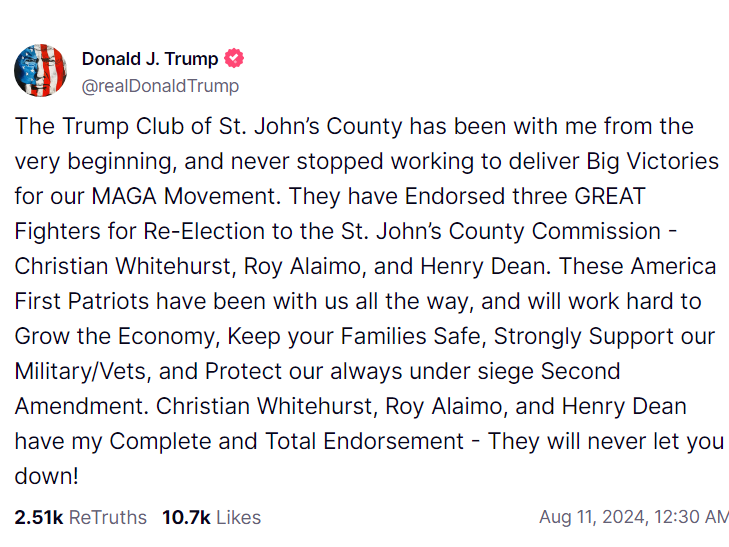Open the @realDonaldTrump handle link
The height and width of the screenshot is (547, 729).
coord(160,86)
